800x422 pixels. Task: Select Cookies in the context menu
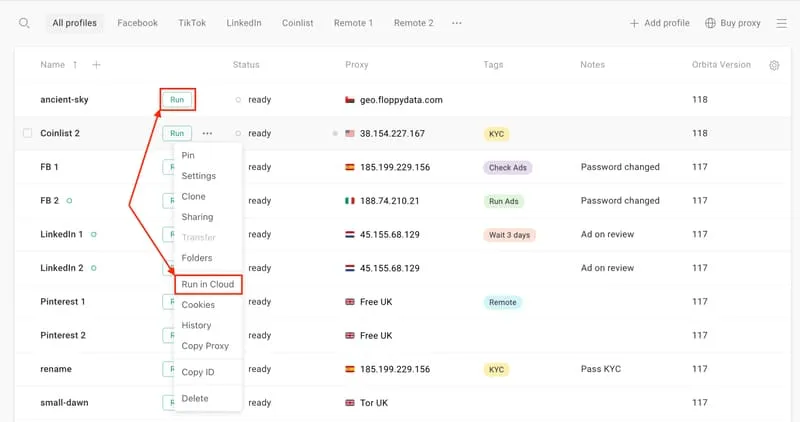coord(198,305)
